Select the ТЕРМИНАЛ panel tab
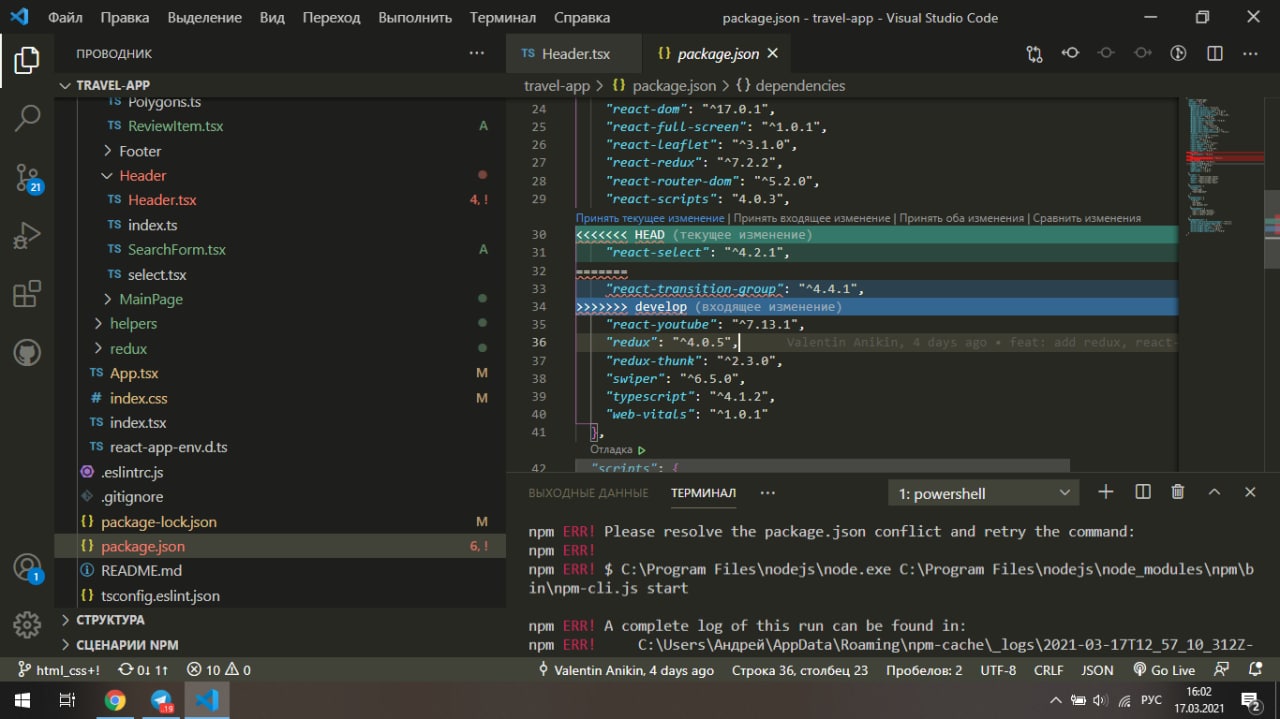Viewport: 1280px width, 719px height. pyautogui.click(x=703, y=493)
